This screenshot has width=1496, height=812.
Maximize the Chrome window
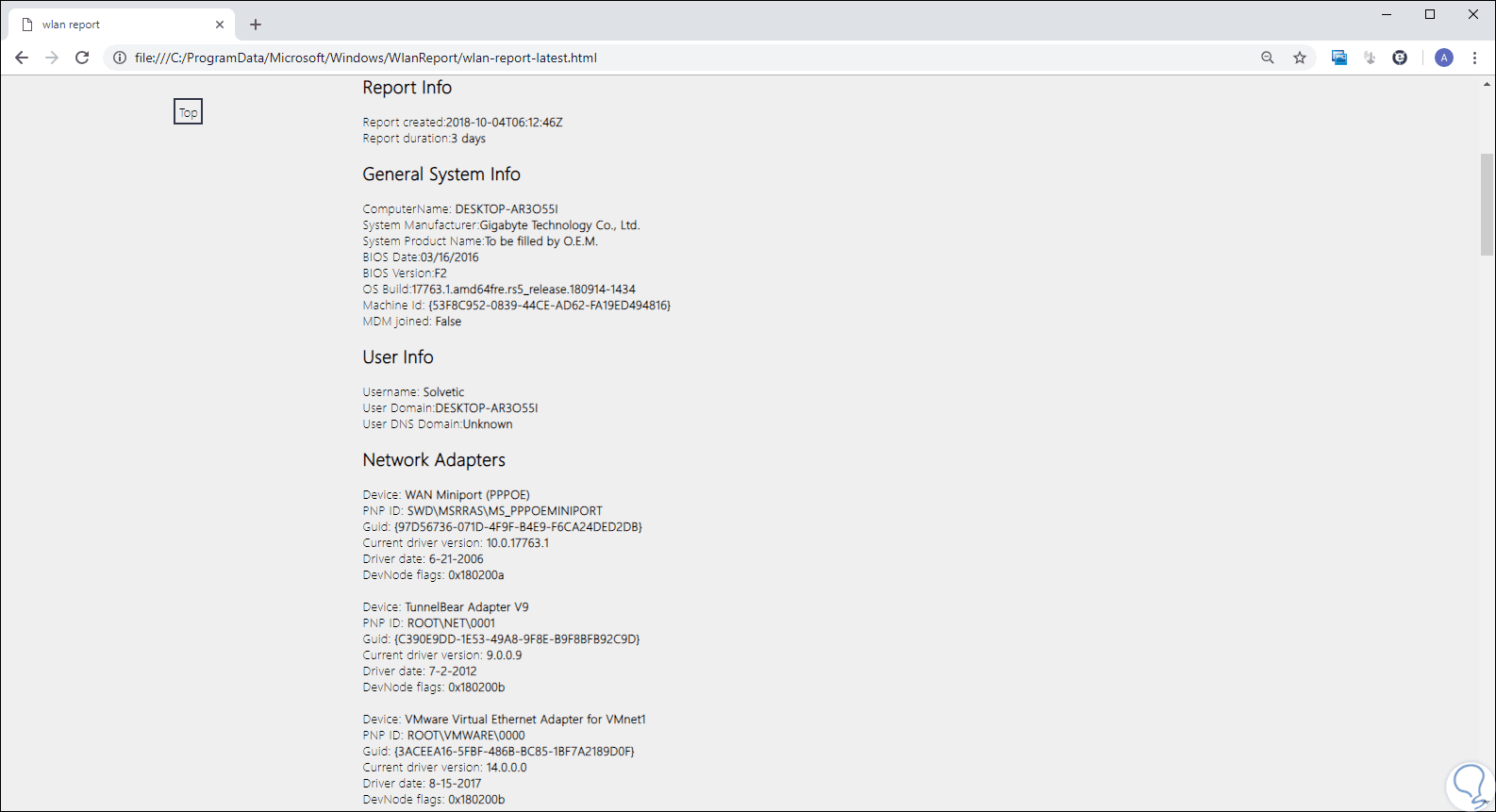pyautogui.click(x=1430, y=14)
